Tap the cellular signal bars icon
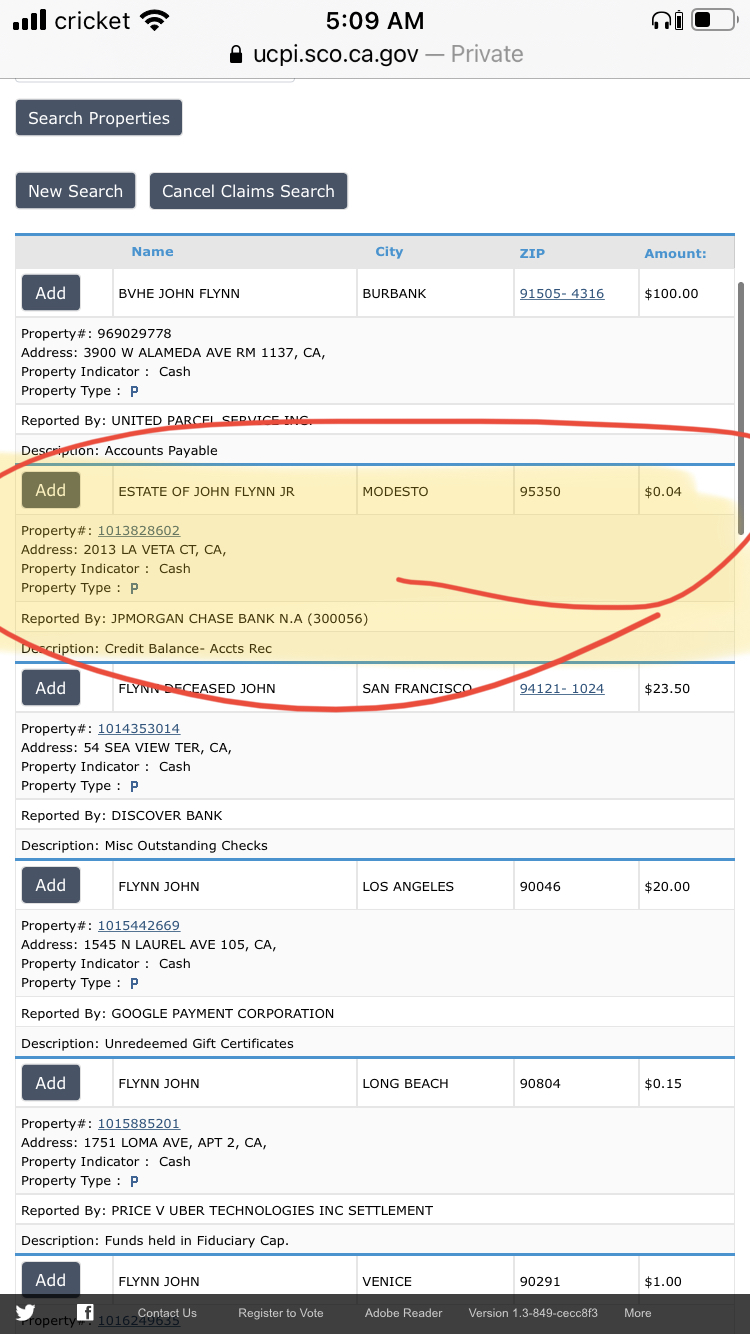The height and width of the screenshot is (1334, 750). [30, 20]
